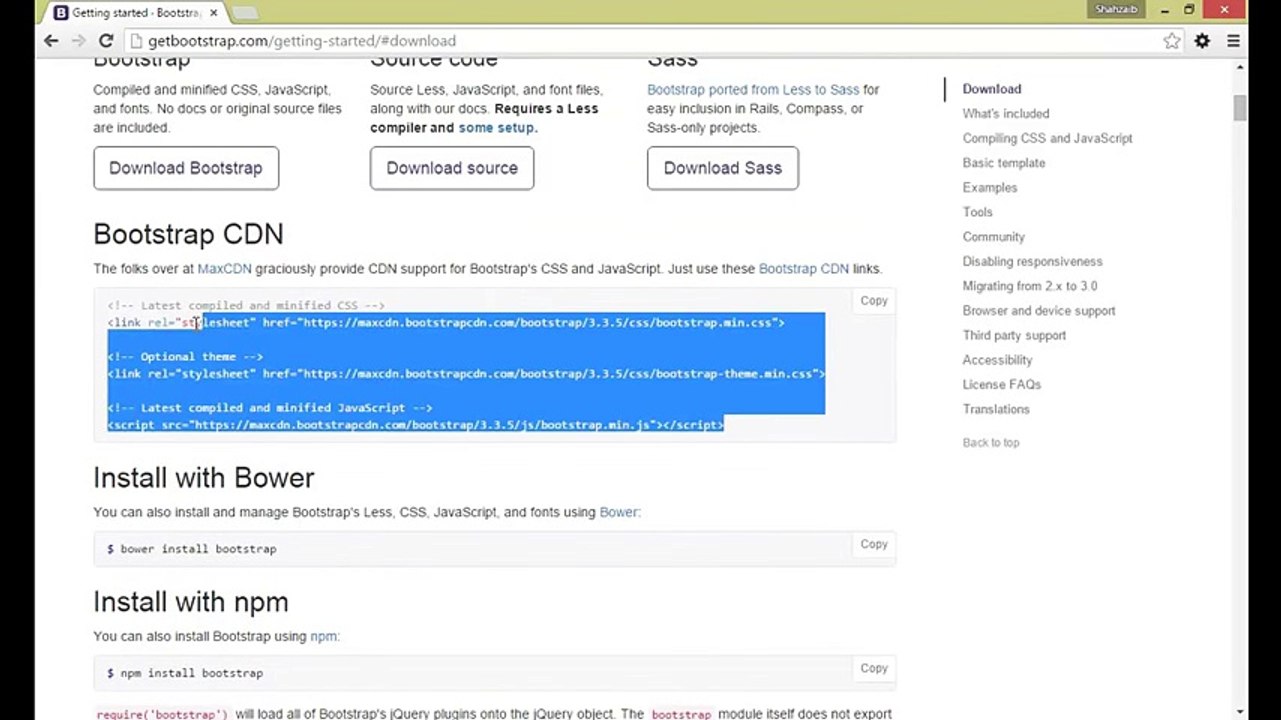
Task: Click the 'Install with Bower' heading
Action: [x=204, y=478]
